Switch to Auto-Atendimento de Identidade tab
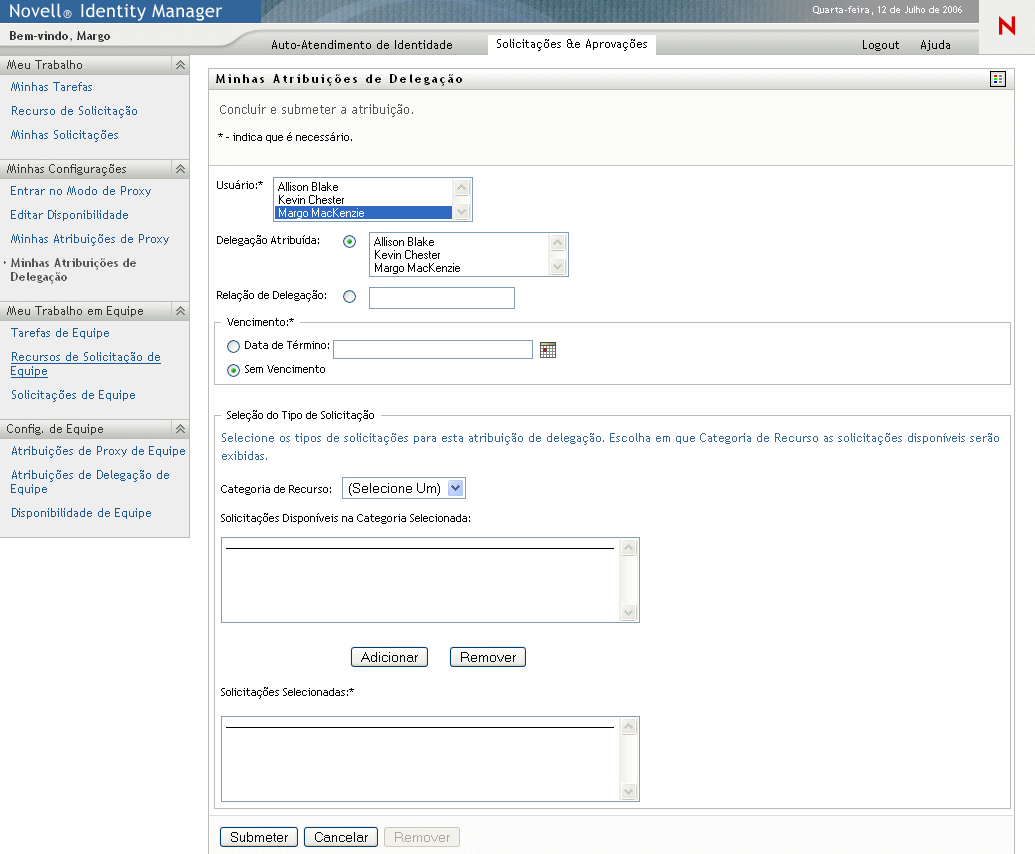Image resolution: width=1035 pixels, height=854 pixels. tap(362, 45)
